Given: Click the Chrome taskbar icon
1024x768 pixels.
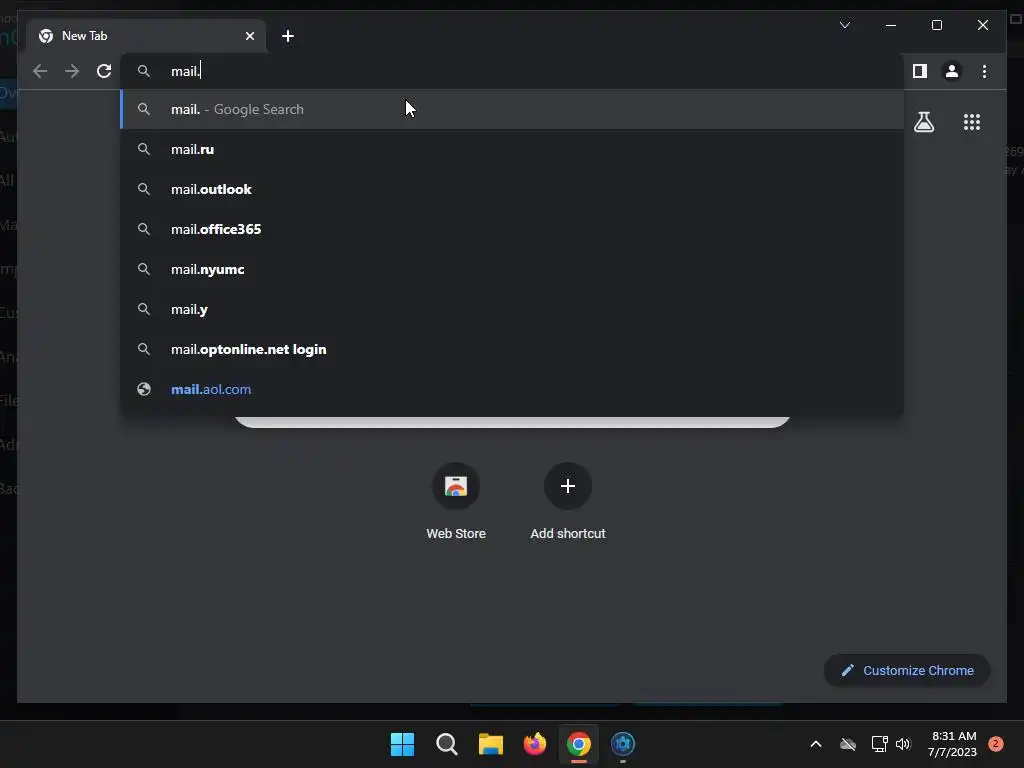Looking at the screenshot, I should coord(579,744).
